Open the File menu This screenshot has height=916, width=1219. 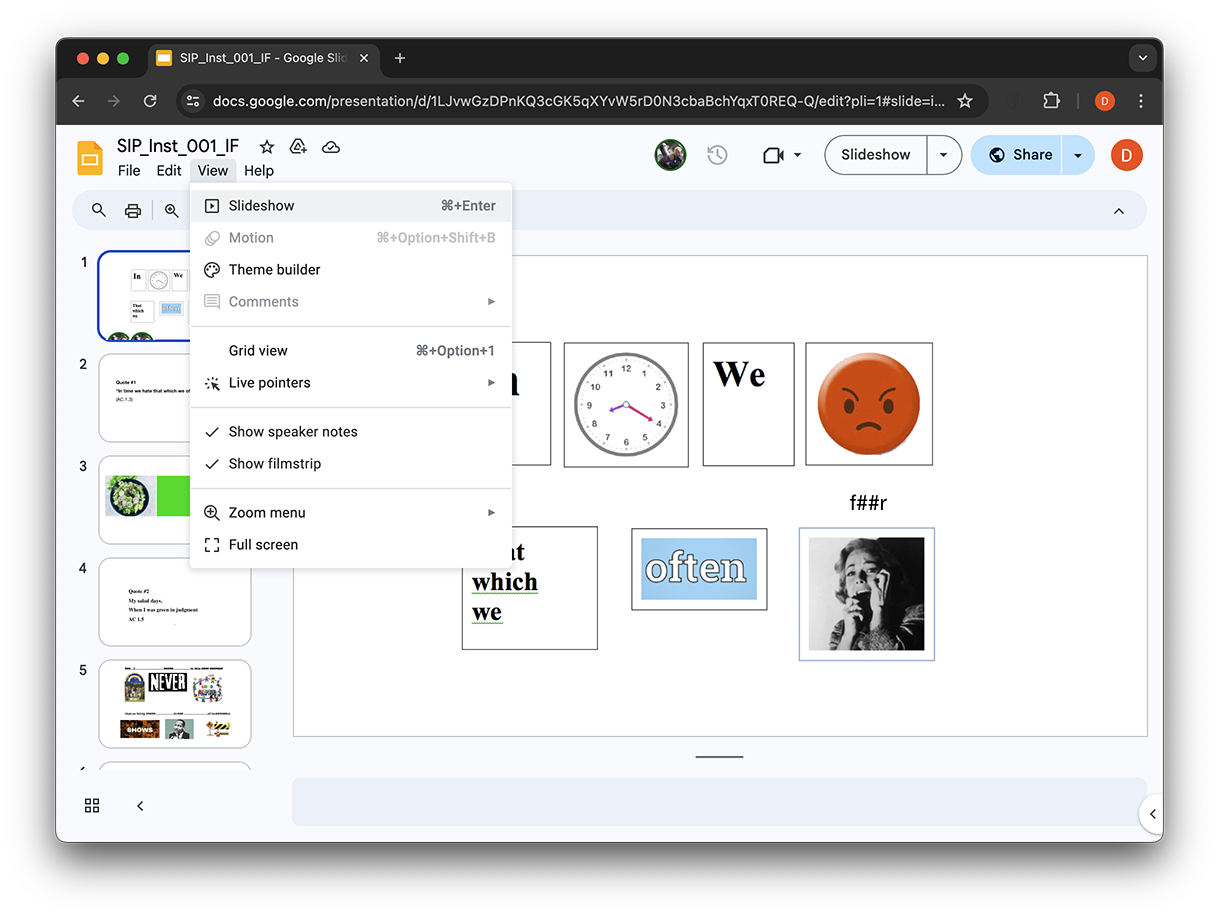[129, 171]
